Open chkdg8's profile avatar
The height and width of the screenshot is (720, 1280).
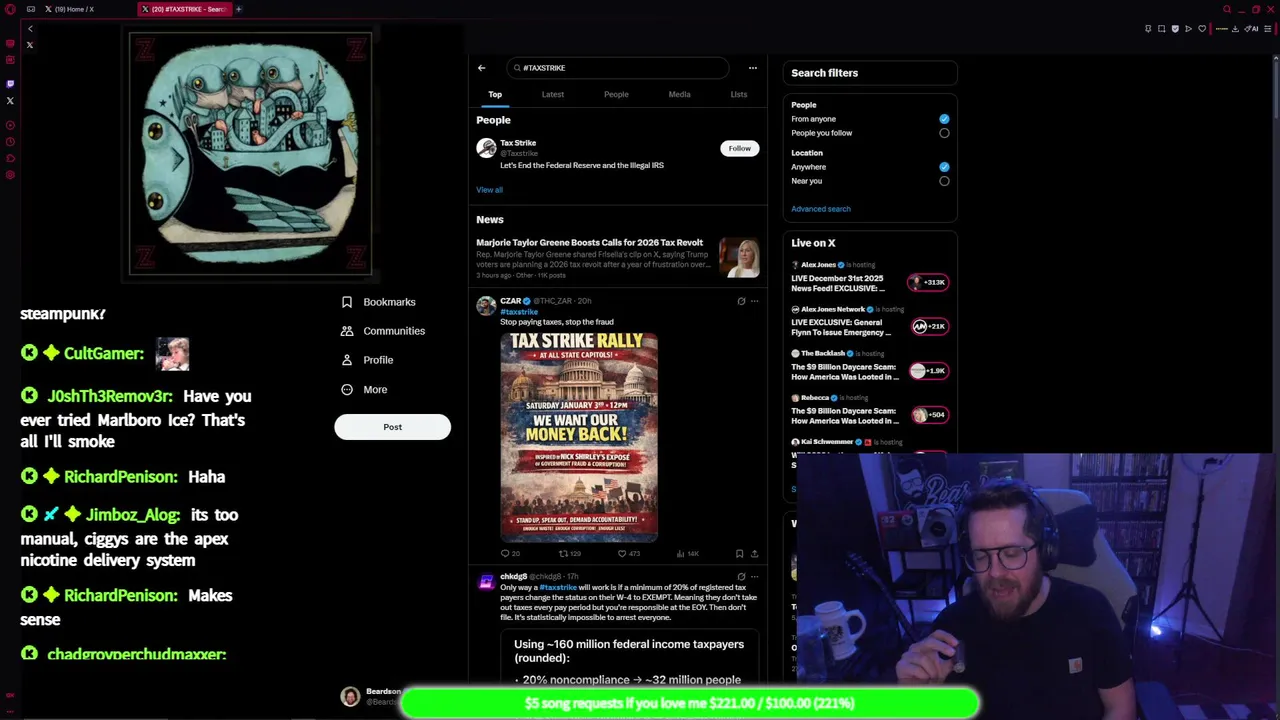(486, 582)
